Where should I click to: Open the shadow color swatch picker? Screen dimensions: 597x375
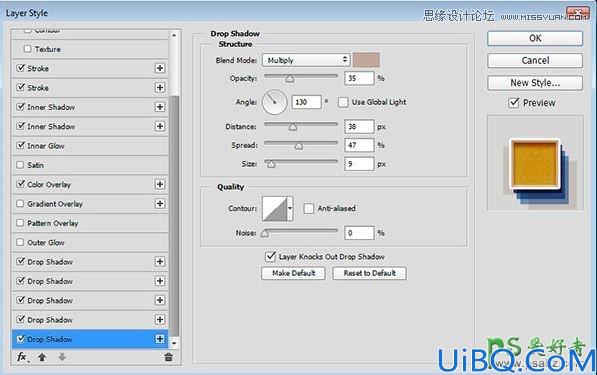[x=366, y=60]
